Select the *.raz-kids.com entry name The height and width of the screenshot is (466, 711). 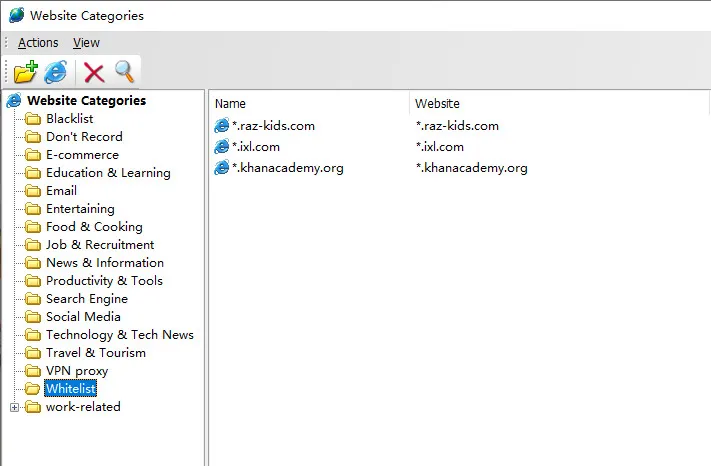coord(273,126)
